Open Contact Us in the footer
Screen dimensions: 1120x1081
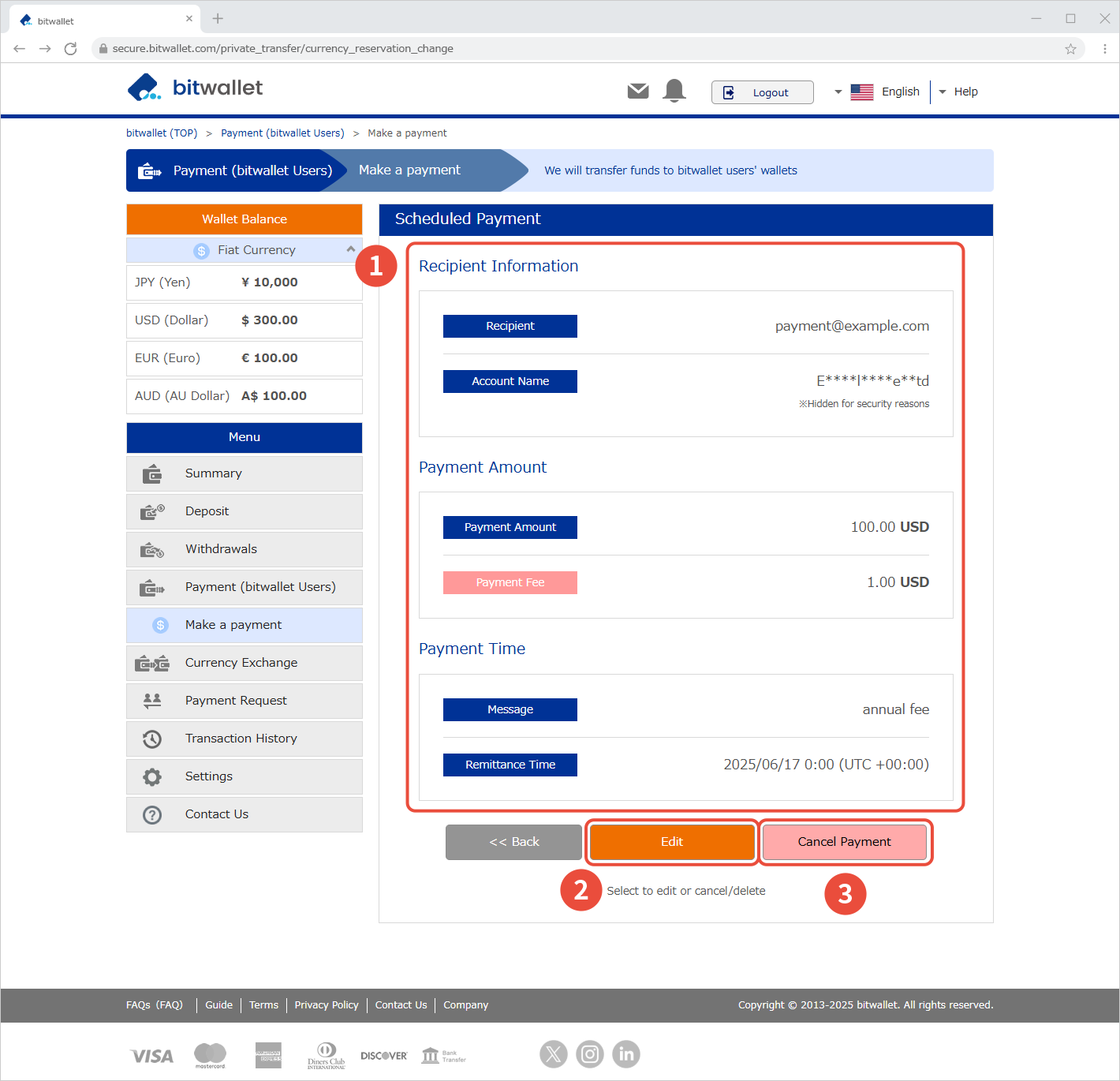coord(401,1005)
